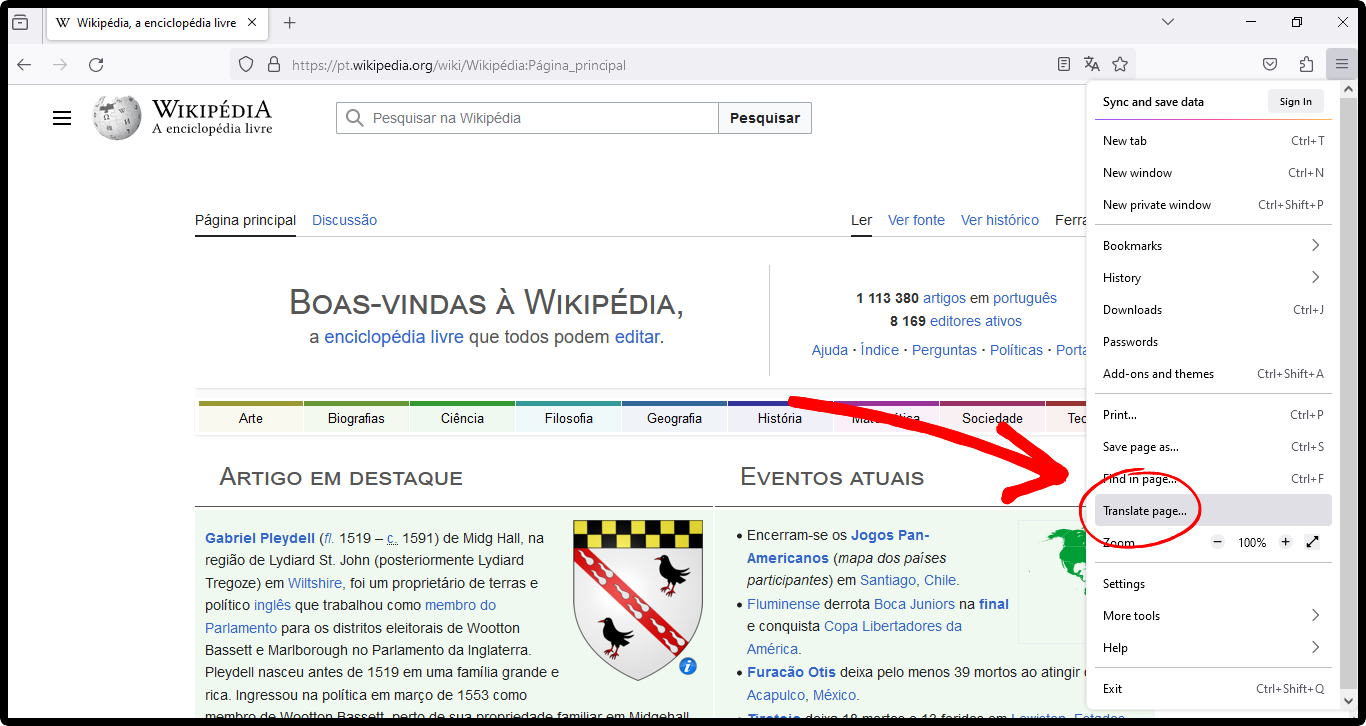Exit Firefox from the menu
1366x726 pixels.
tap(1213, 689)
